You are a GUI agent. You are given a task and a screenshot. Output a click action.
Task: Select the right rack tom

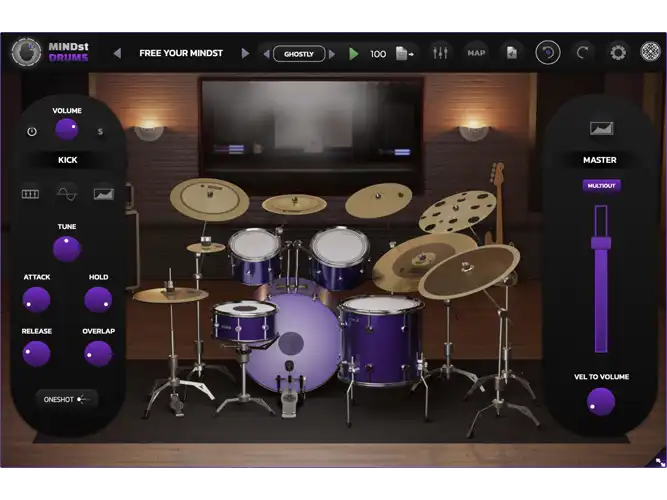tap(339, 257)
